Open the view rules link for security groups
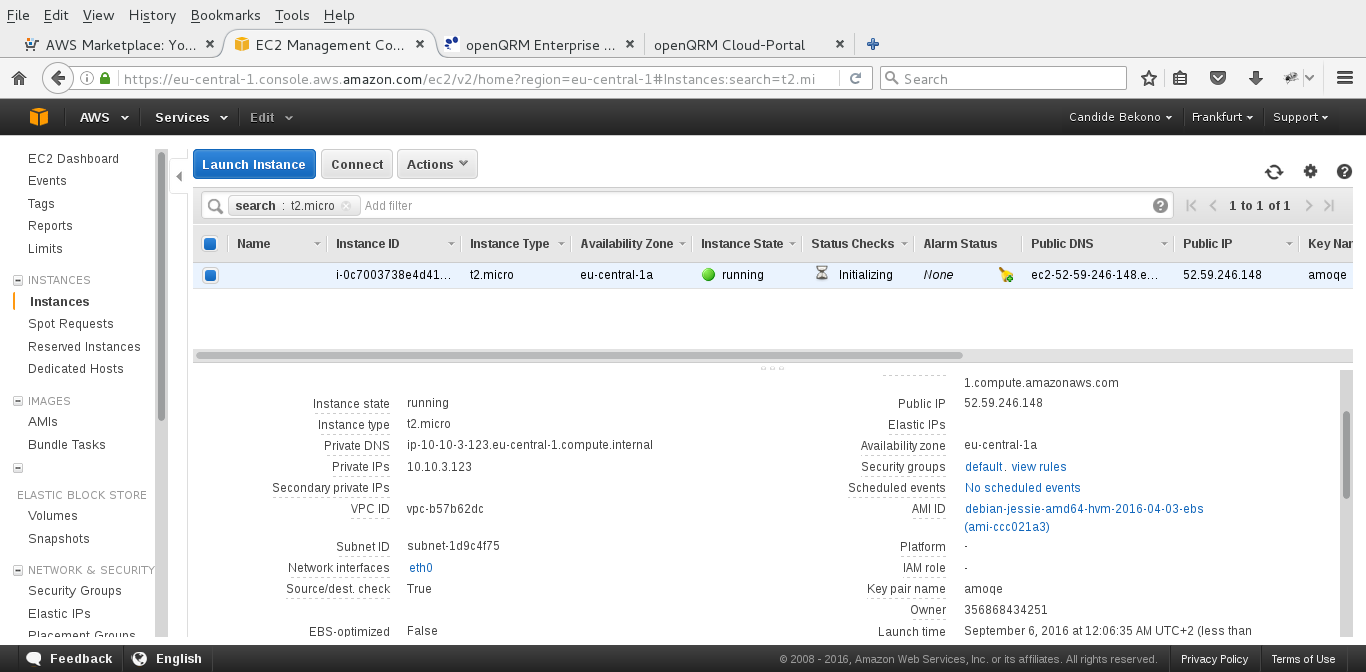The width and height of the screenshot is (1366, 672). (x=1039, y=467)
